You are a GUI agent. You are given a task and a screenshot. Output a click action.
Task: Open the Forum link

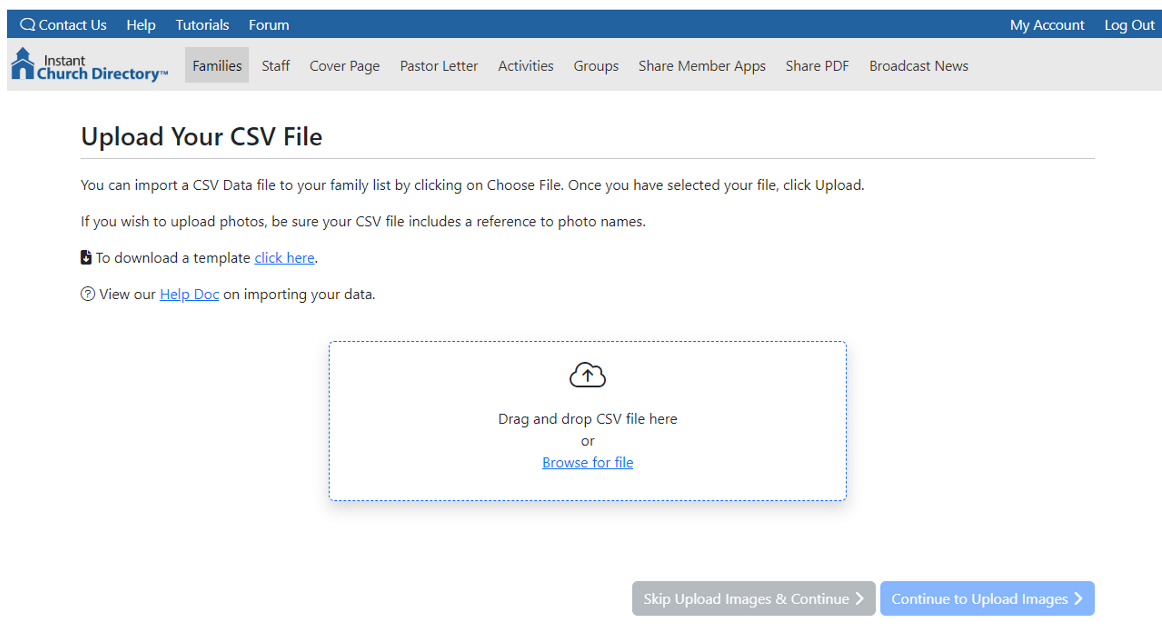269,24
